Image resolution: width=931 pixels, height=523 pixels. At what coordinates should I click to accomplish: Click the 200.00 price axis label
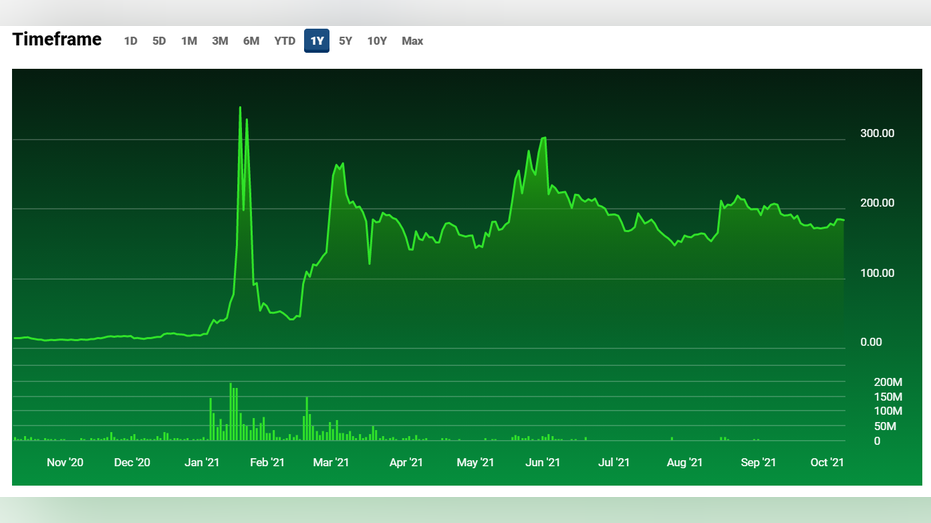coord(877,203)
